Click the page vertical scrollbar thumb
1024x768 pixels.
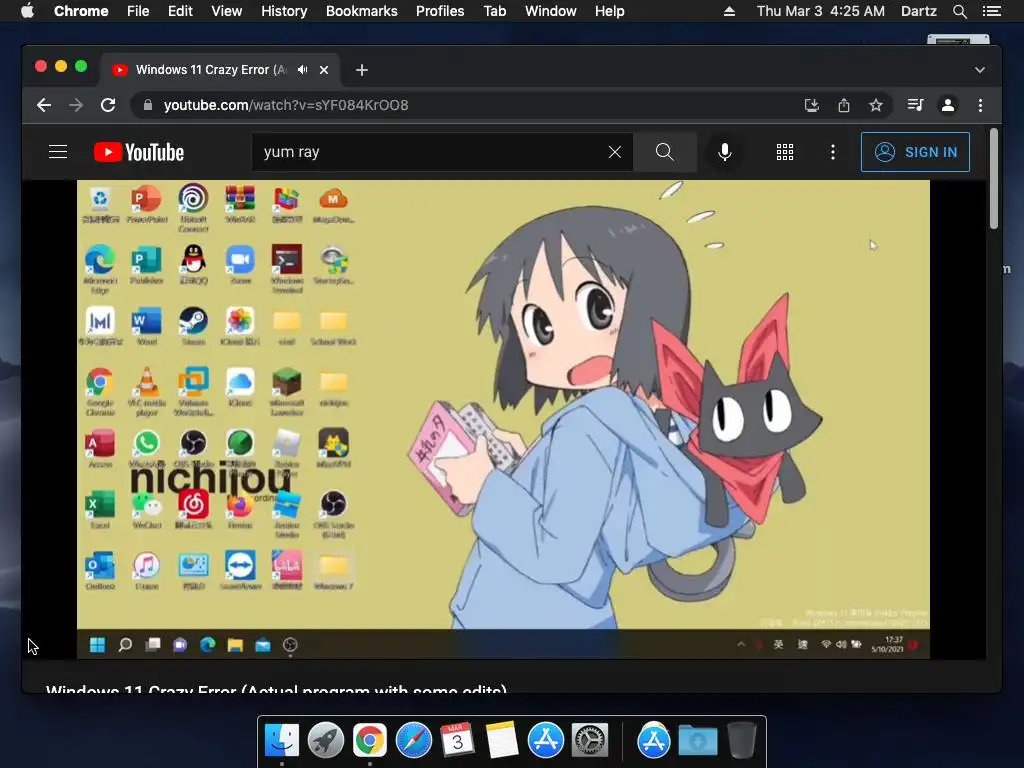coord(993,178)
